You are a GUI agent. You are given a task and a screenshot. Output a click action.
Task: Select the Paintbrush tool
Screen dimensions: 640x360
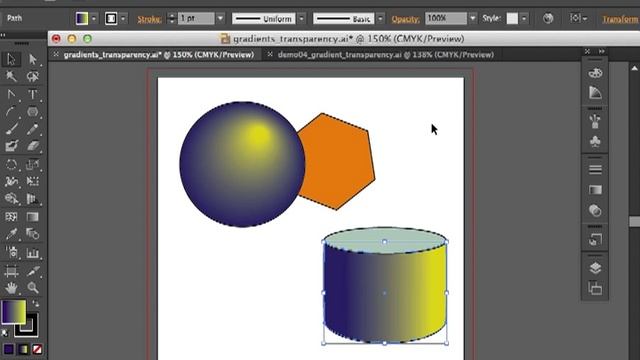coord(11,129)
